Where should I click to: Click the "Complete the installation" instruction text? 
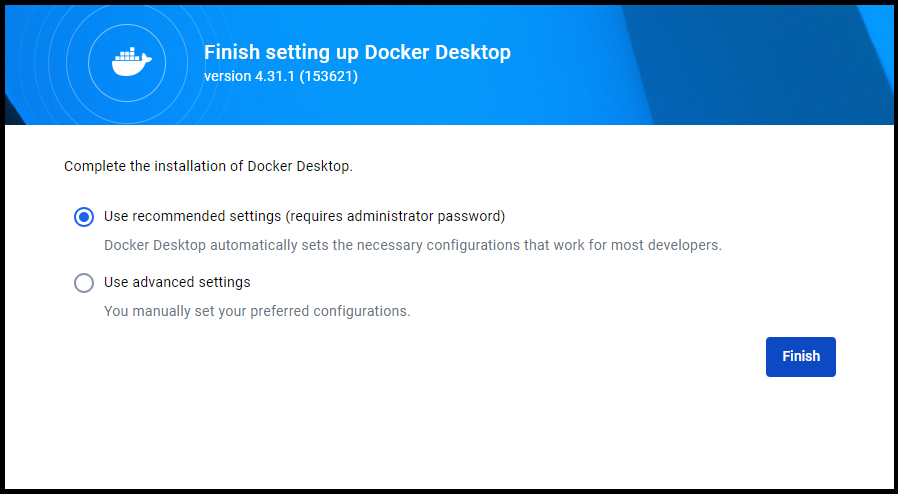208,166
